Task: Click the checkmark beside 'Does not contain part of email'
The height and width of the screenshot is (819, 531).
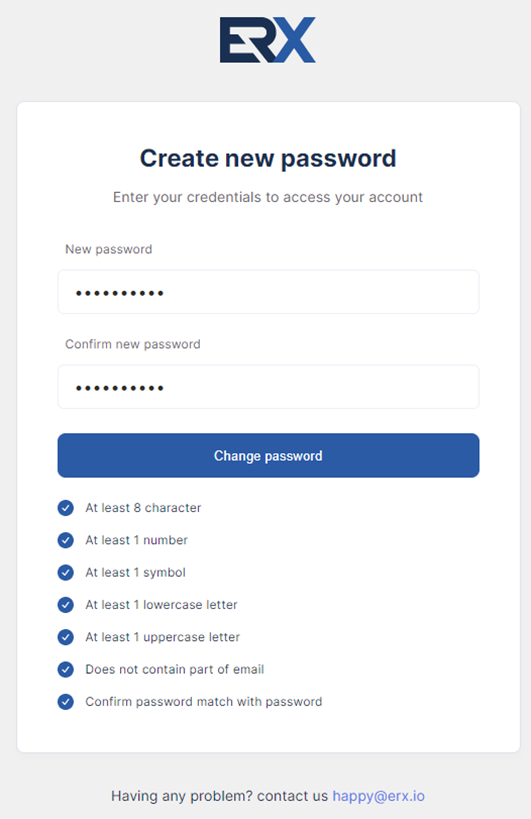Action: 65,670
